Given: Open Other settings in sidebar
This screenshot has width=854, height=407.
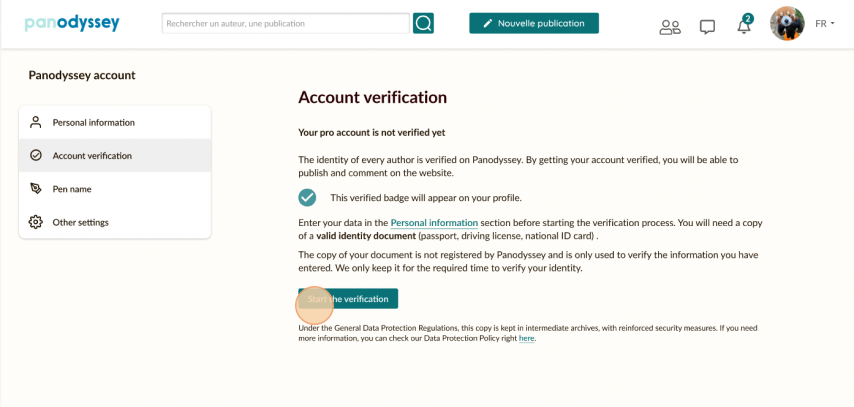Looking at the screenshot, I should pyautogui.click(x=81, y=221).
